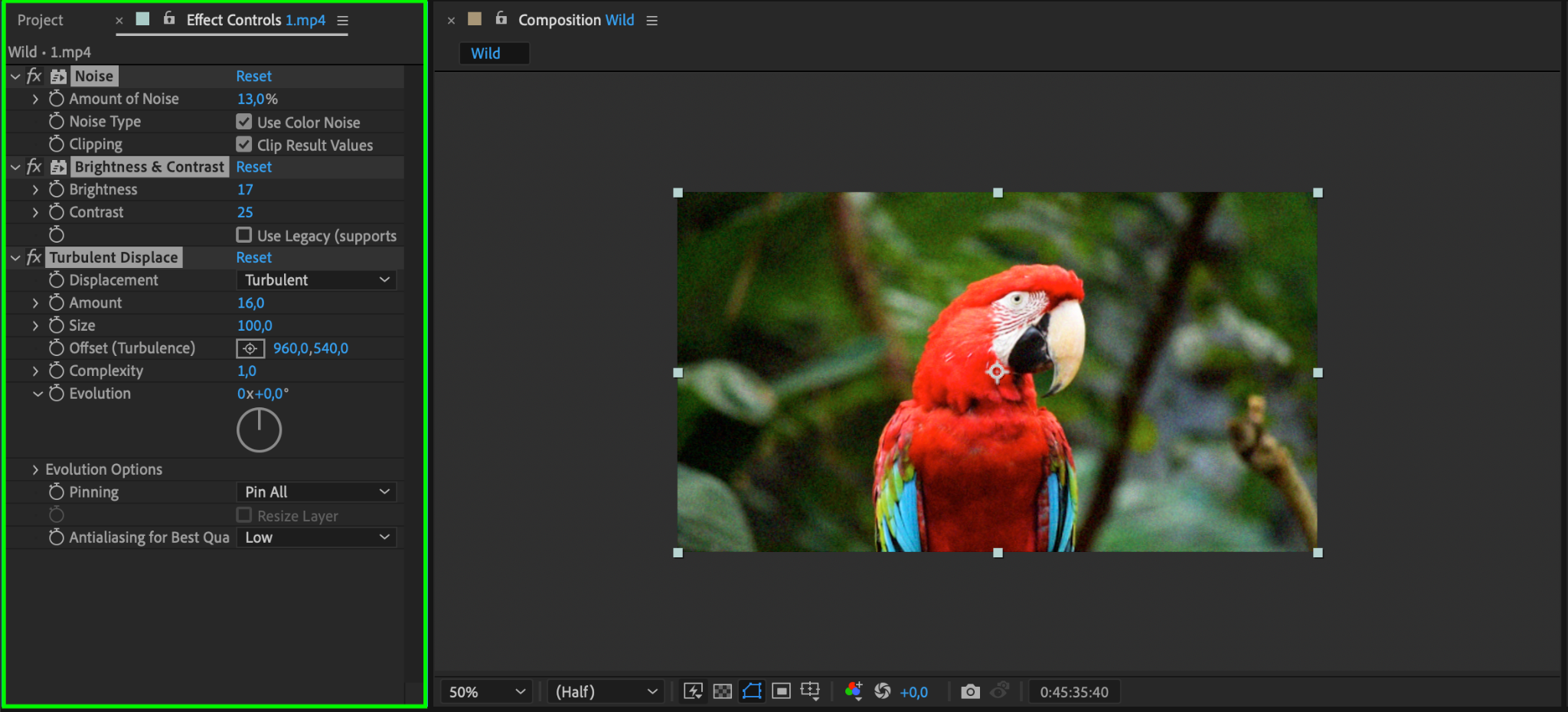Expand the Evolution Options group
The width and height of the screenshot is (1568, 712).
coord(35,469)
